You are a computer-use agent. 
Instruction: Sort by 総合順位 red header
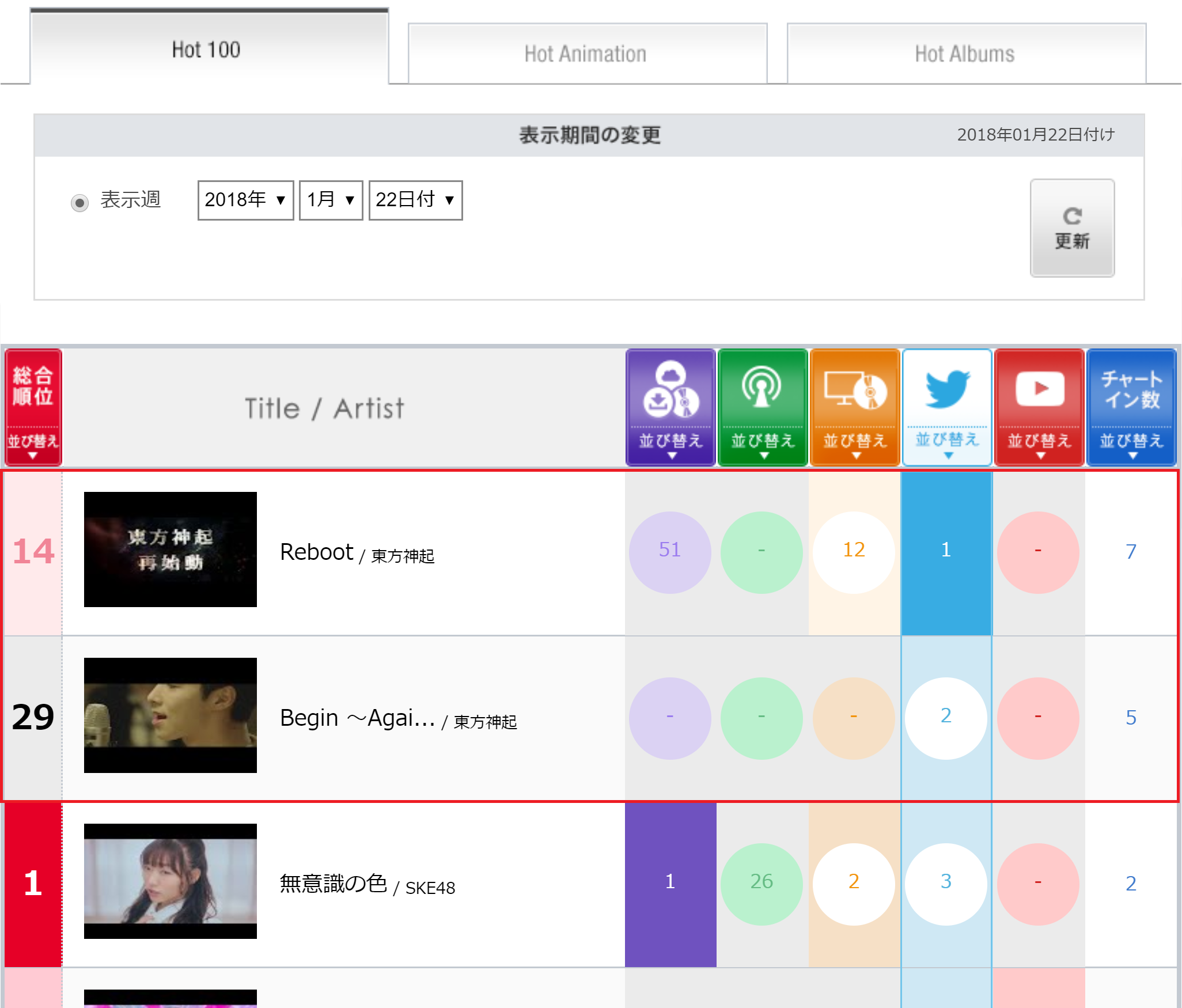pos(33,407)
